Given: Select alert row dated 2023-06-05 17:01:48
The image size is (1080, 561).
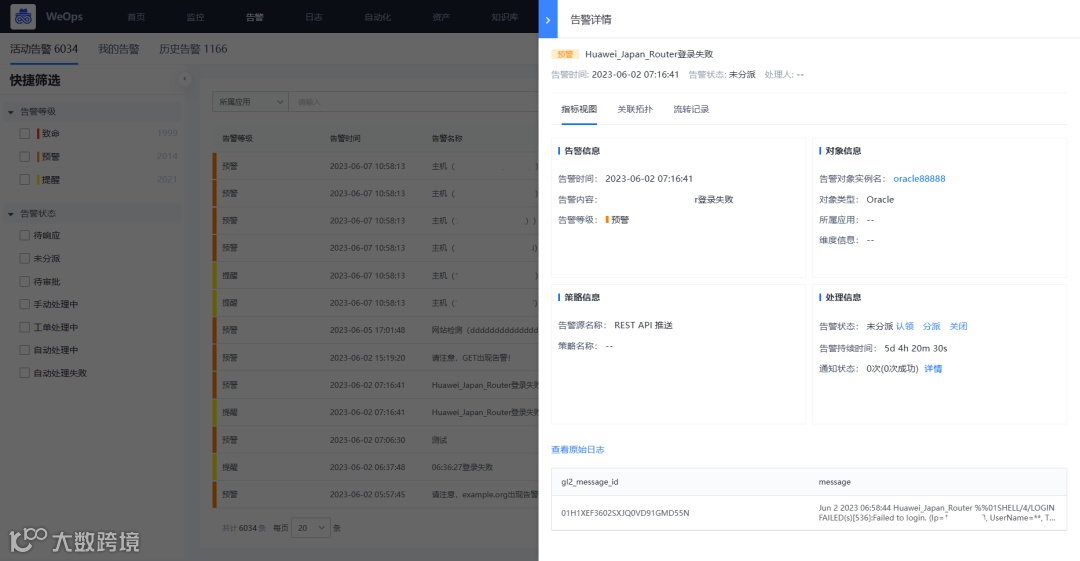Looking at the screenshot, I should click(x=375, y=330).
